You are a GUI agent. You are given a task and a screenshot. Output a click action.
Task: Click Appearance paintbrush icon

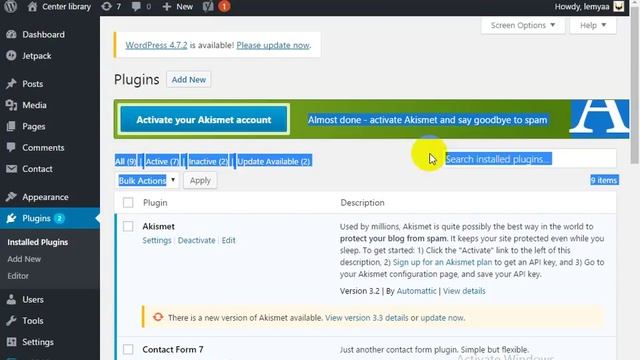(11, 197)
